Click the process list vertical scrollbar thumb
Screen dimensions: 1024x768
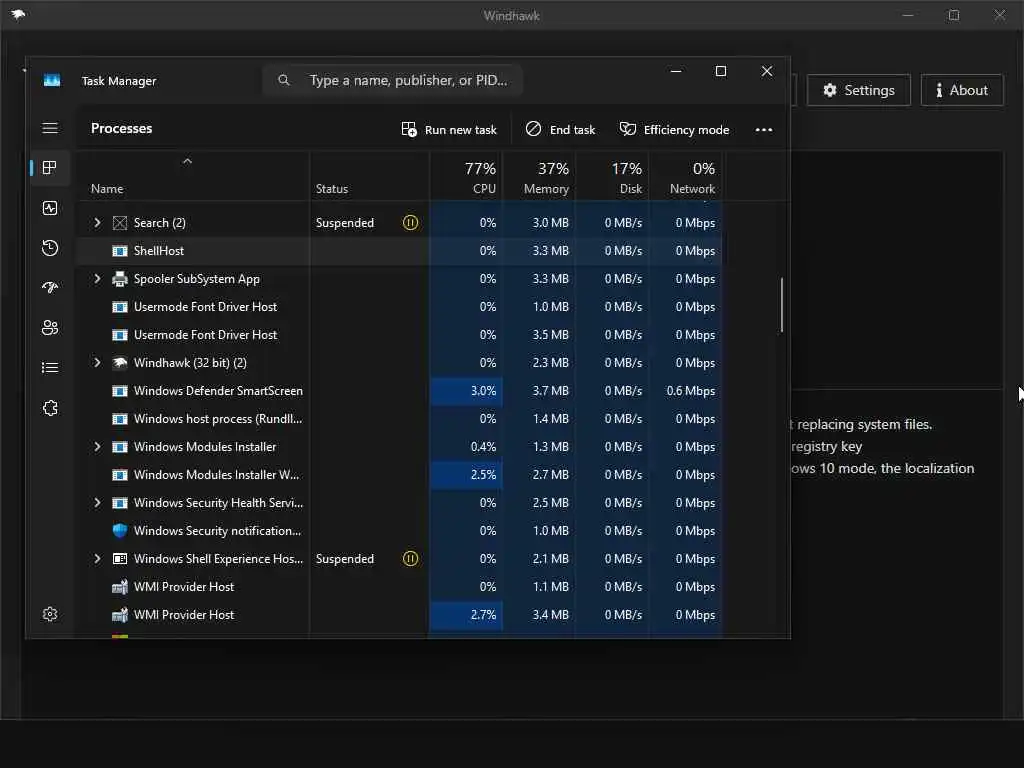[x=782, y=305]
